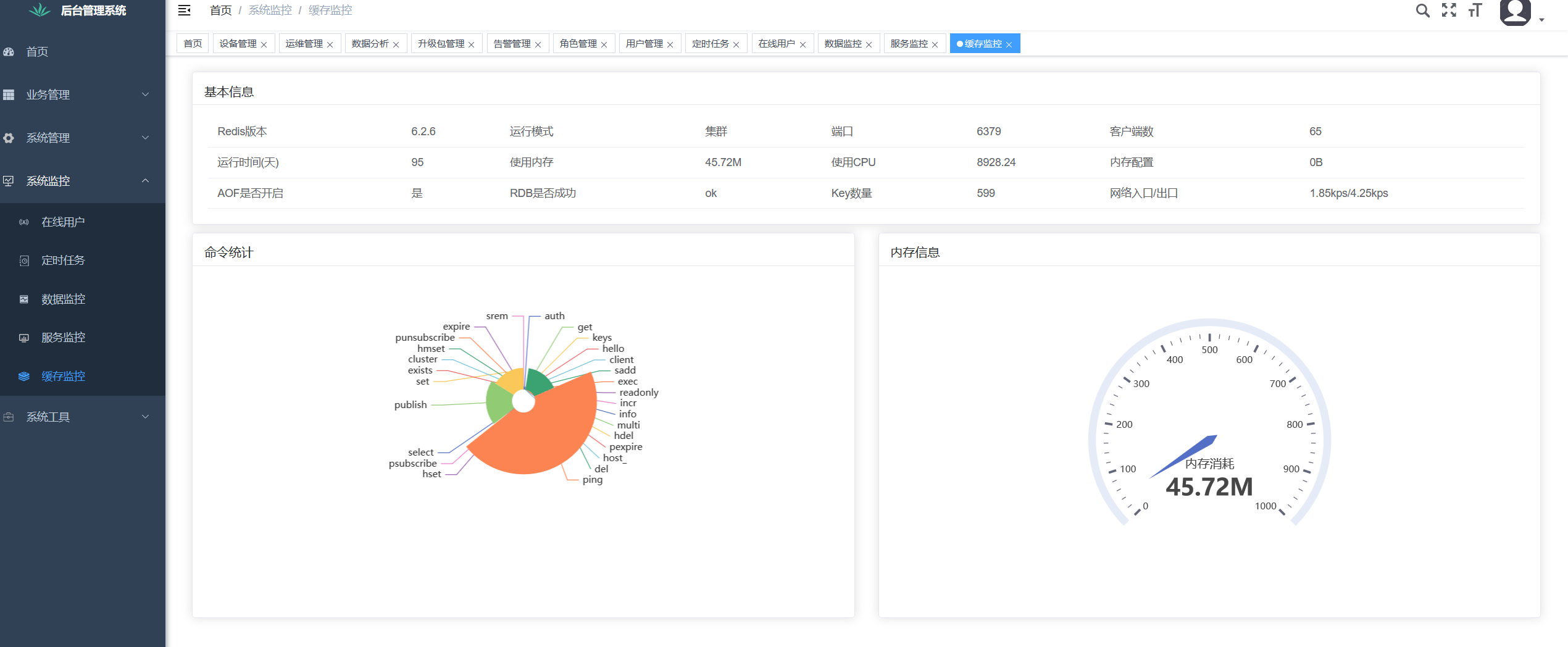
Task: Click the green leaf logo icon
Action: [40, 10]
